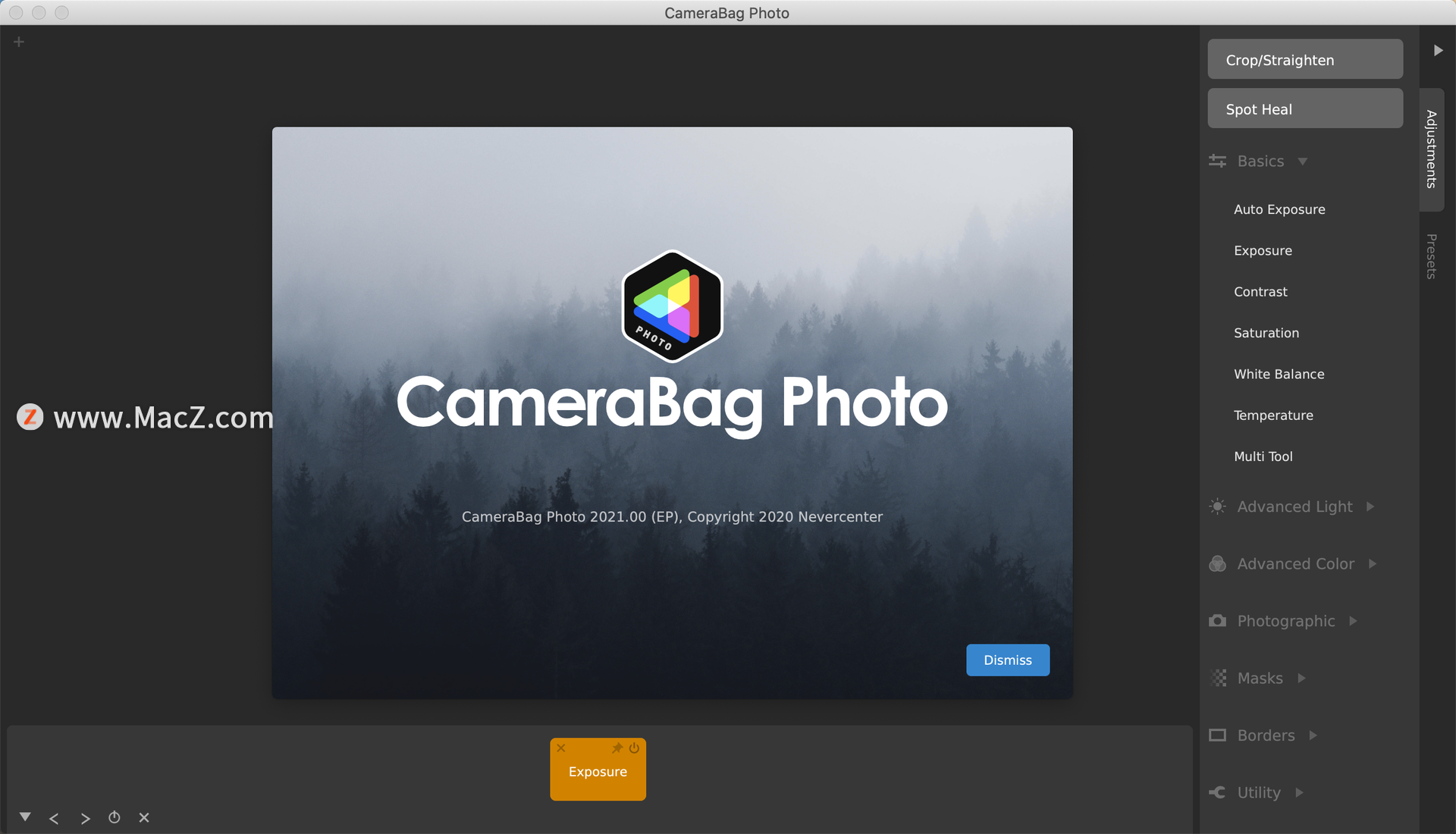Open the Crop/Straighten tool
The height and width of the screenshot is (834, 1456).
point(1304,59)
